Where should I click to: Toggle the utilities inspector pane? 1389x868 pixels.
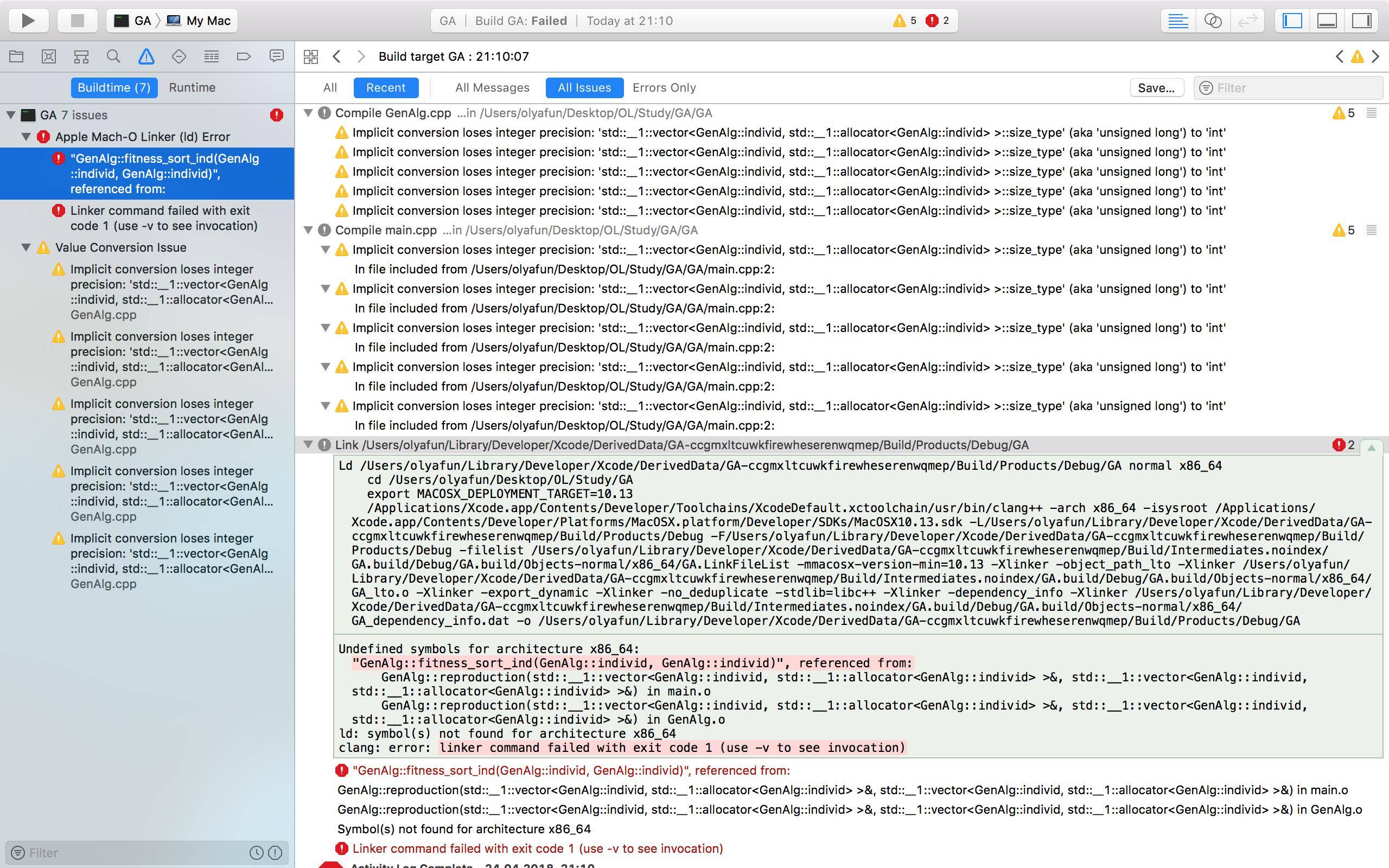(x=1361, y=21)
